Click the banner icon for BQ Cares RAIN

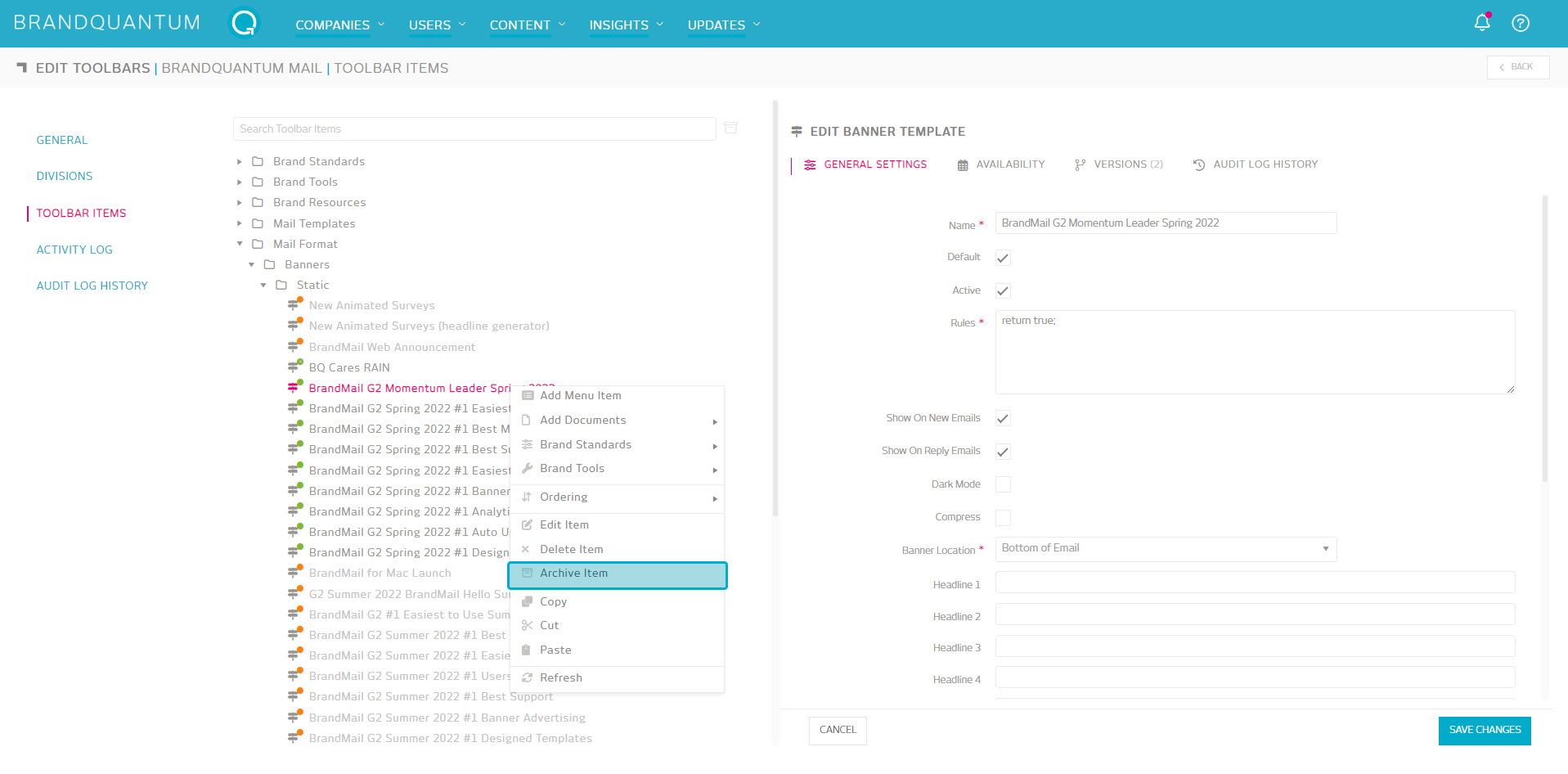[x=294, y=367]
